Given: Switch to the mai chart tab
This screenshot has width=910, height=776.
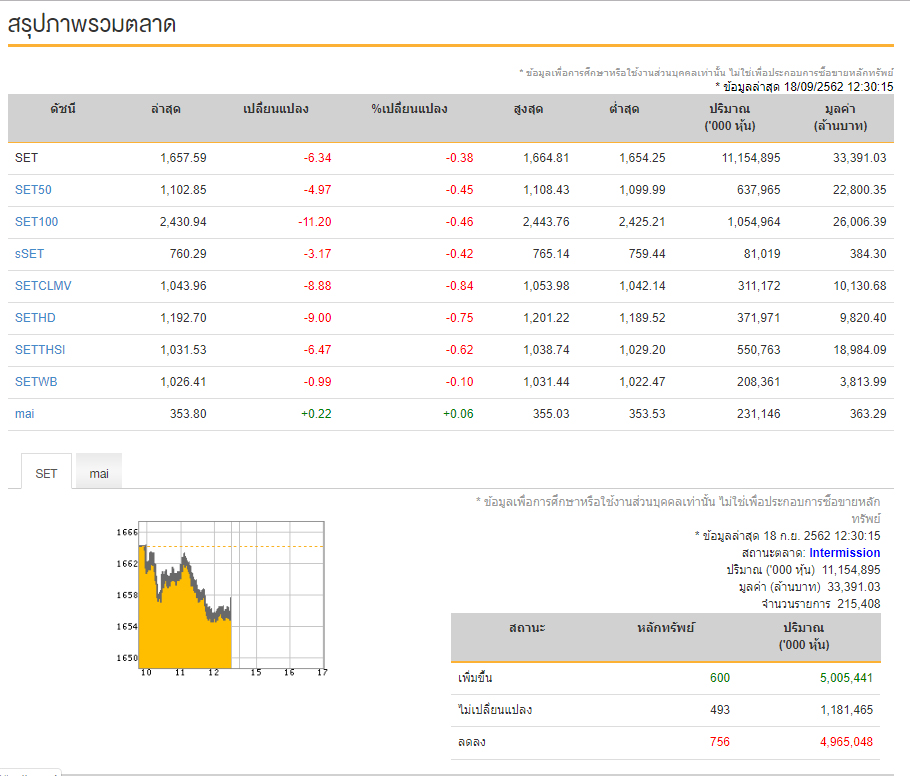Looking at the screenshot, I should pos(99,472).
